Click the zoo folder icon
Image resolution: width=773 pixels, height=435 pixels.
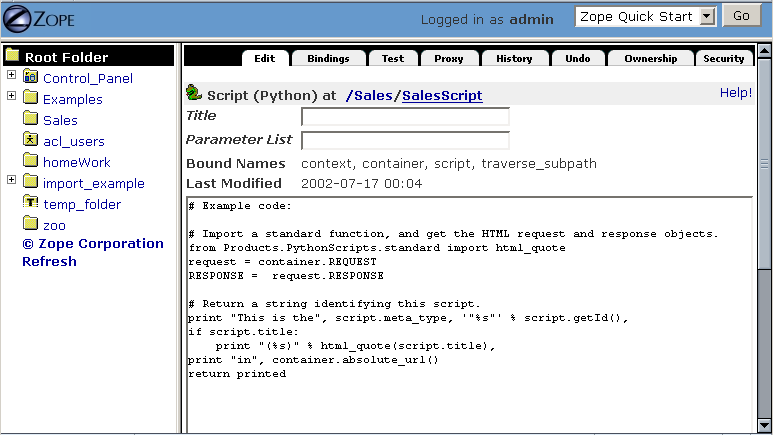(x=31, y=224)
